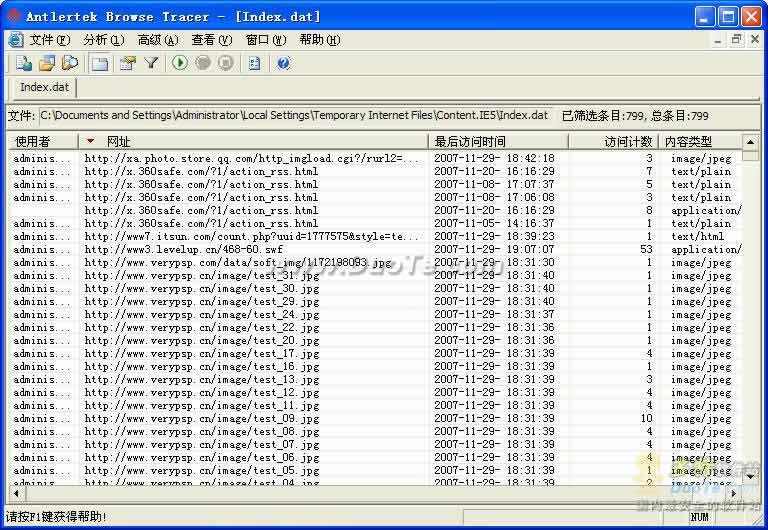Image resolution: width=768 pixels, height=530 pixels.
Task: Click the timestamp 2007-11-05 14:16:37
Action: coord(494,223)
